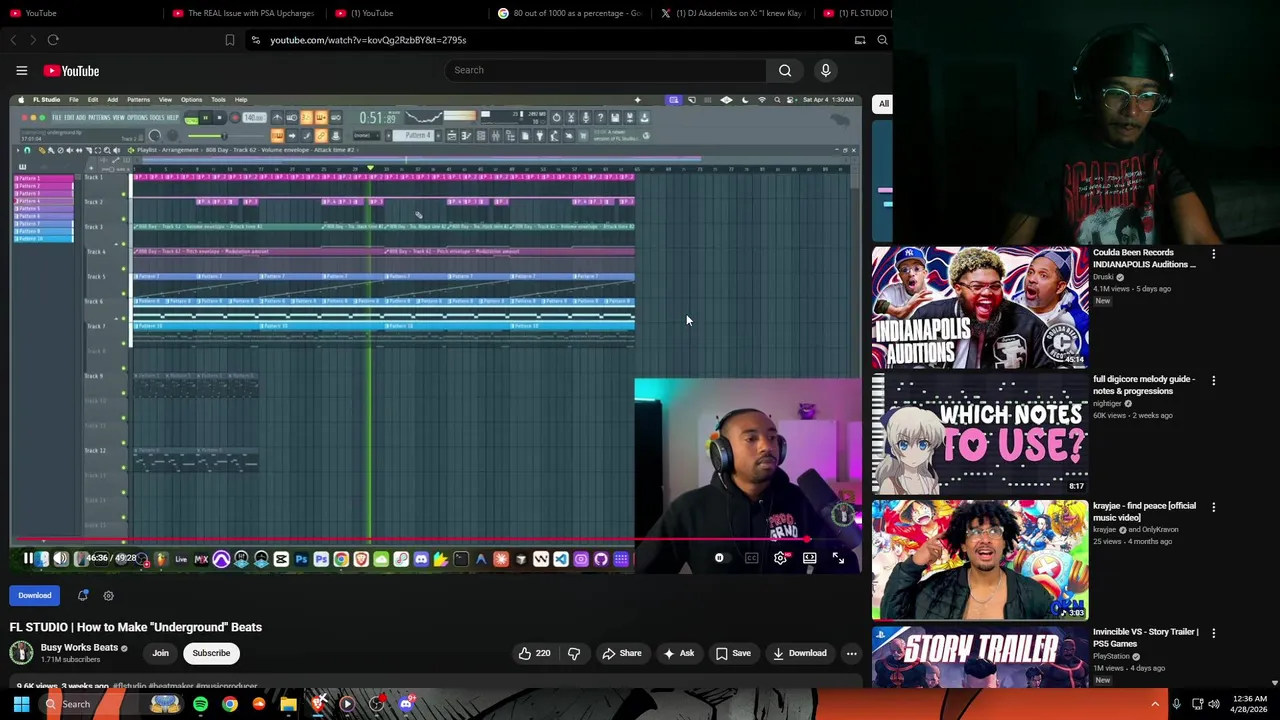Switch player to theater mode
Viewport: 1280px width, 720px height.
[x=809, y=558]
